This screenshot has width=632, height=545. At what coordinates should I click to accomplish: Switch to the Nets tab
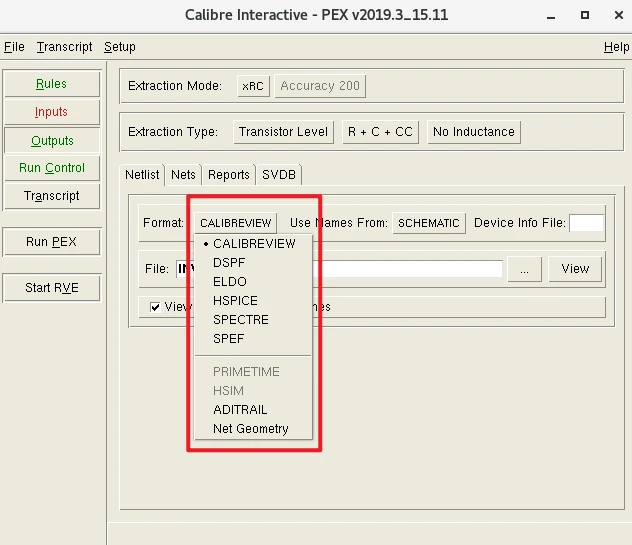[x=183, y=175]
